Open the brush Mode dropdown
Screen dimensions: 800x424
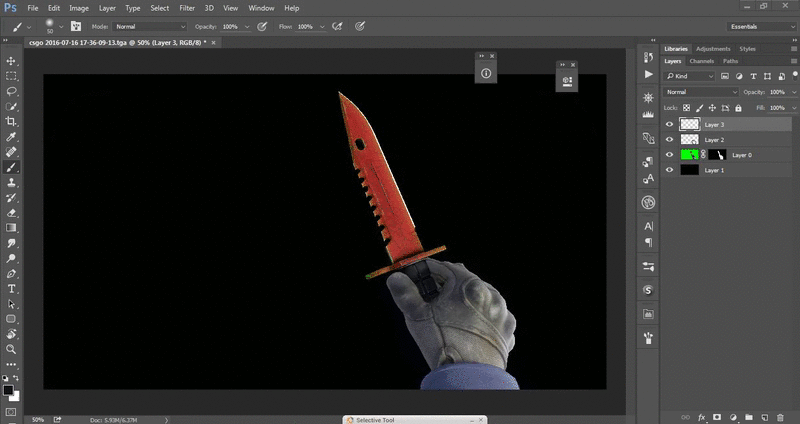150,27
